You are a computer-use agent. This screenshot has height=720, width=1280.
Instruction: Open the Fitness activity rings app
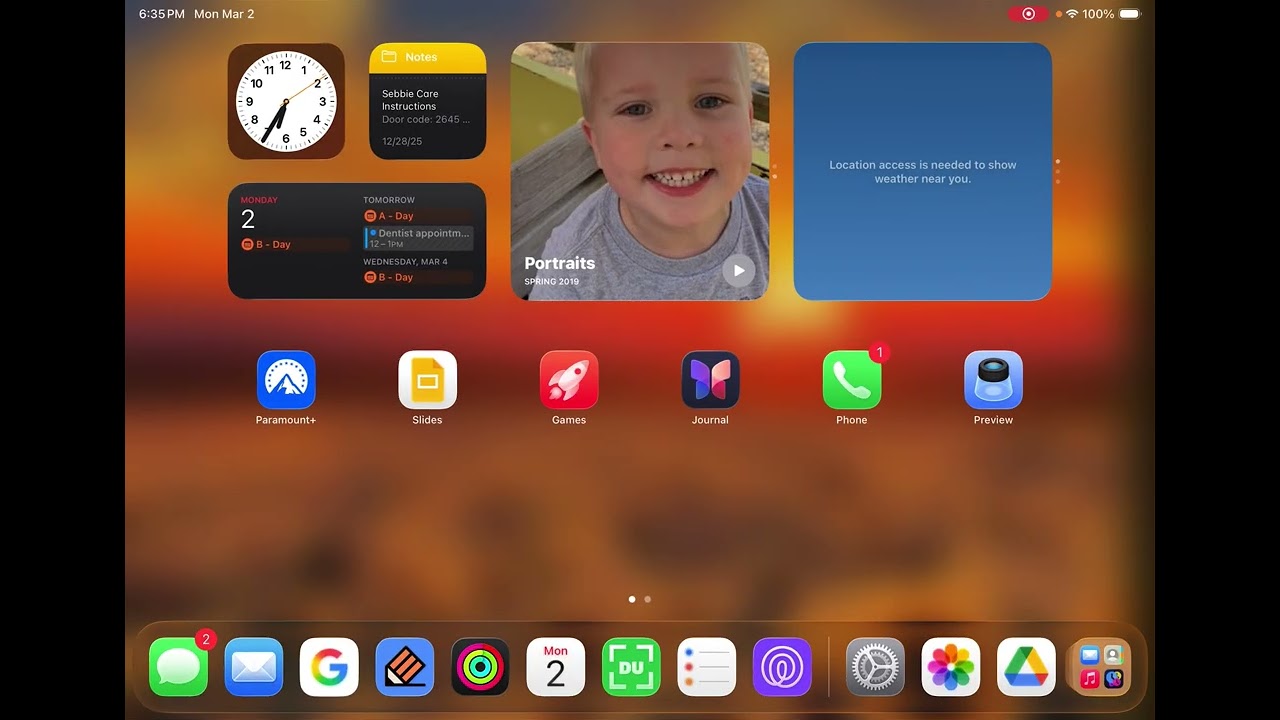point(480,667)
